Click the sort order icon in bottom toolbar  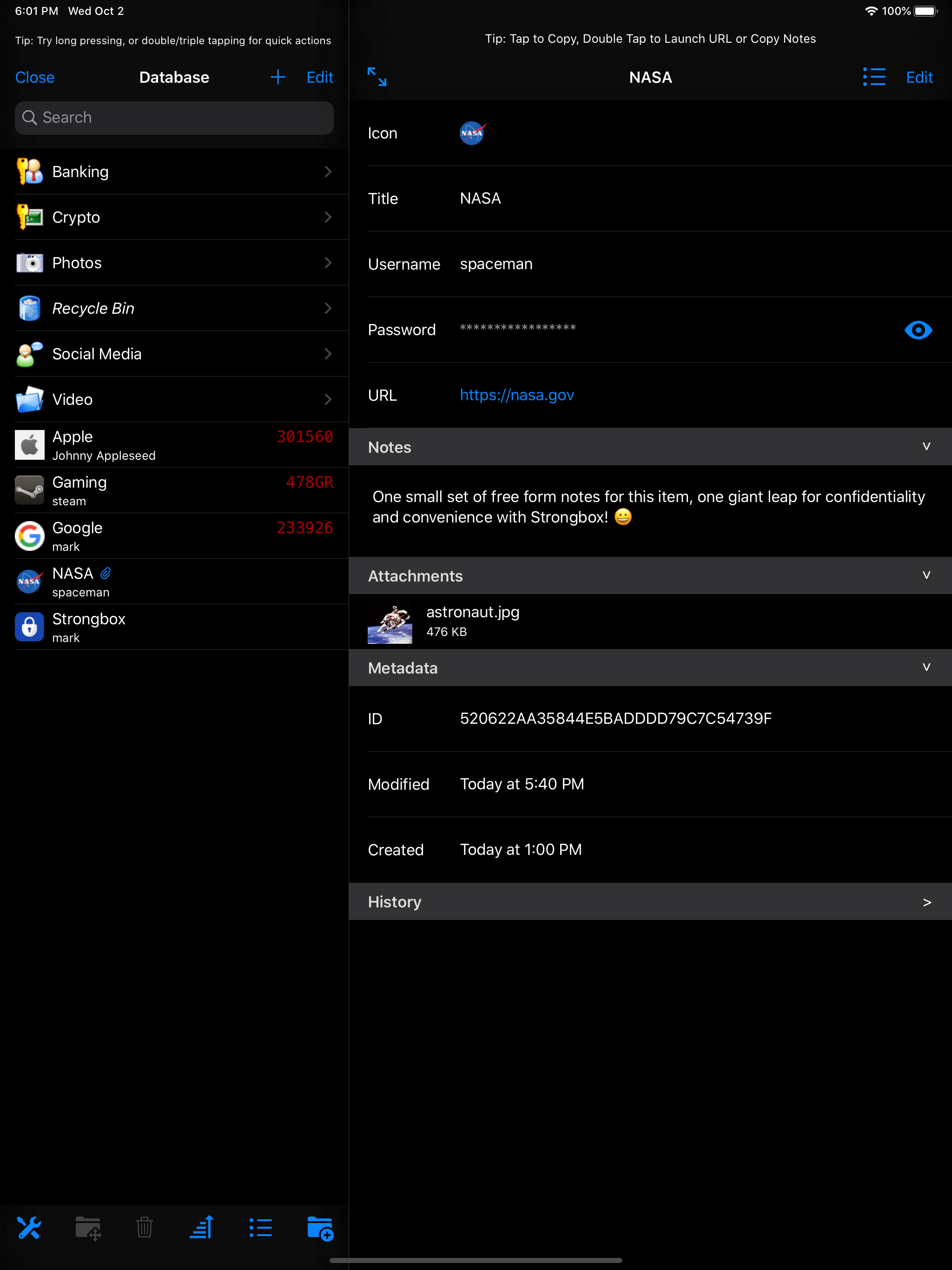tap(202, 1228)
